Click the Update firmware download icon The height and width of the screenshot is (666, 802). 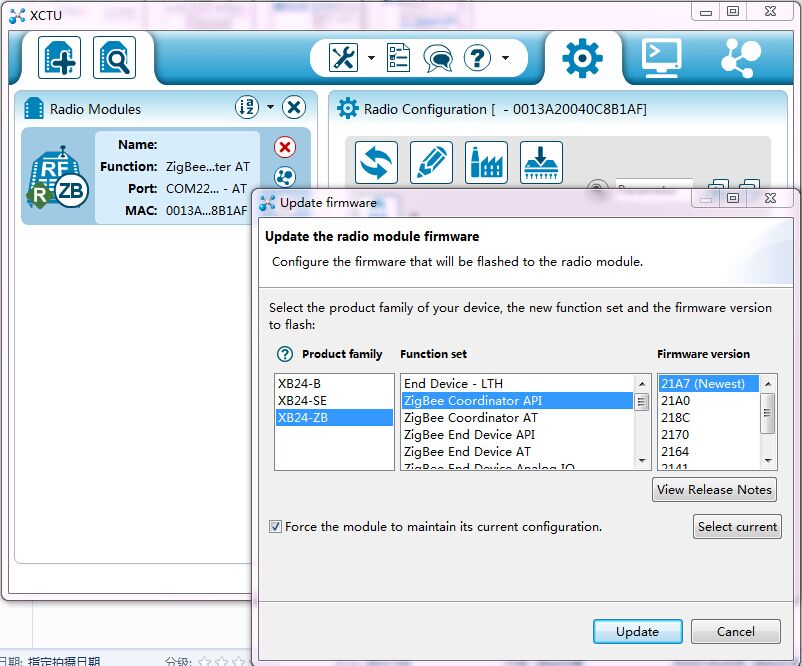541,163
